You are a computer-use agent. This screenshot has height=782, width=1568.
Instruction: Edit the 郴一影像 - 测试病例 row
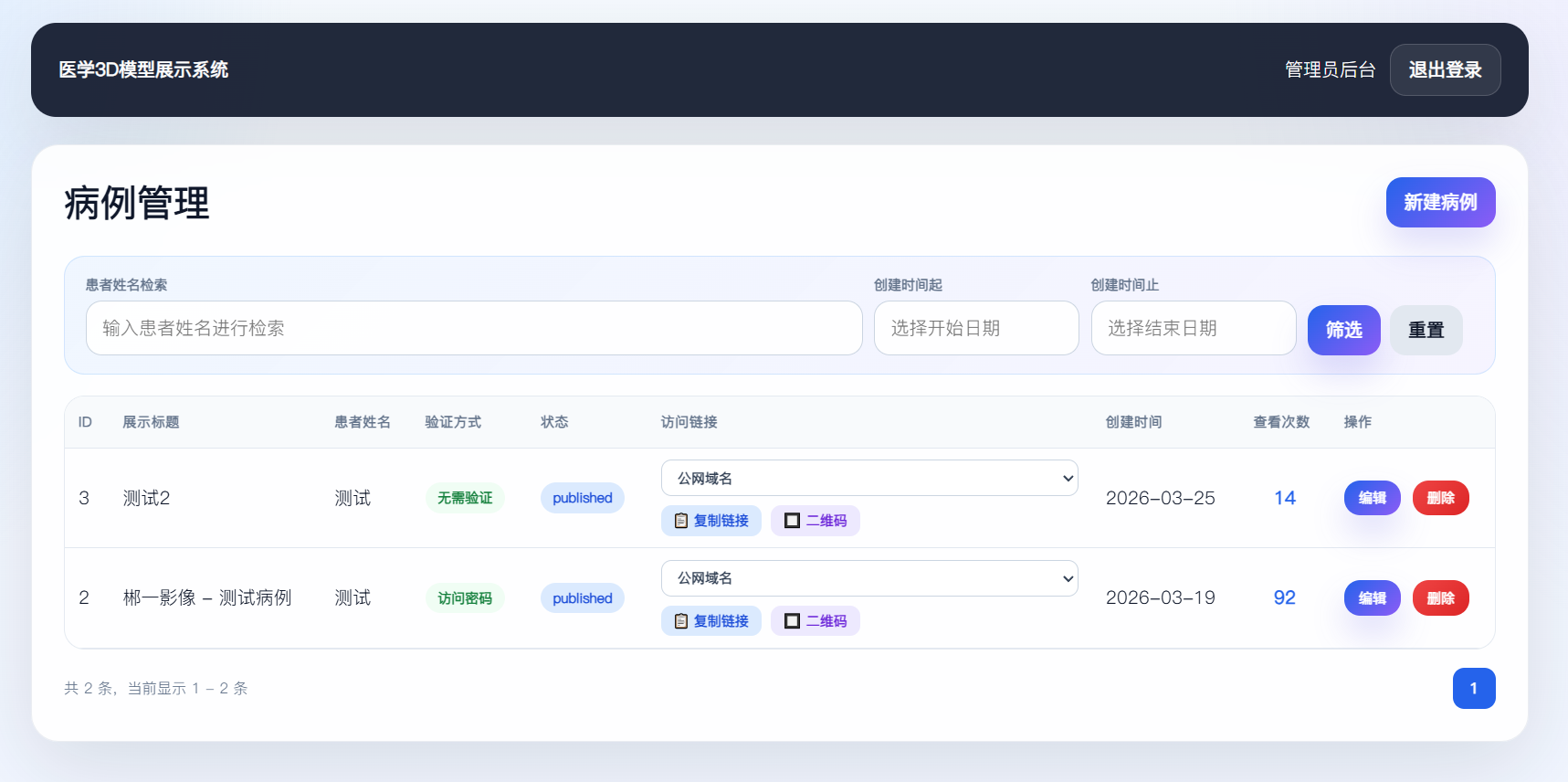[1372, 598]
